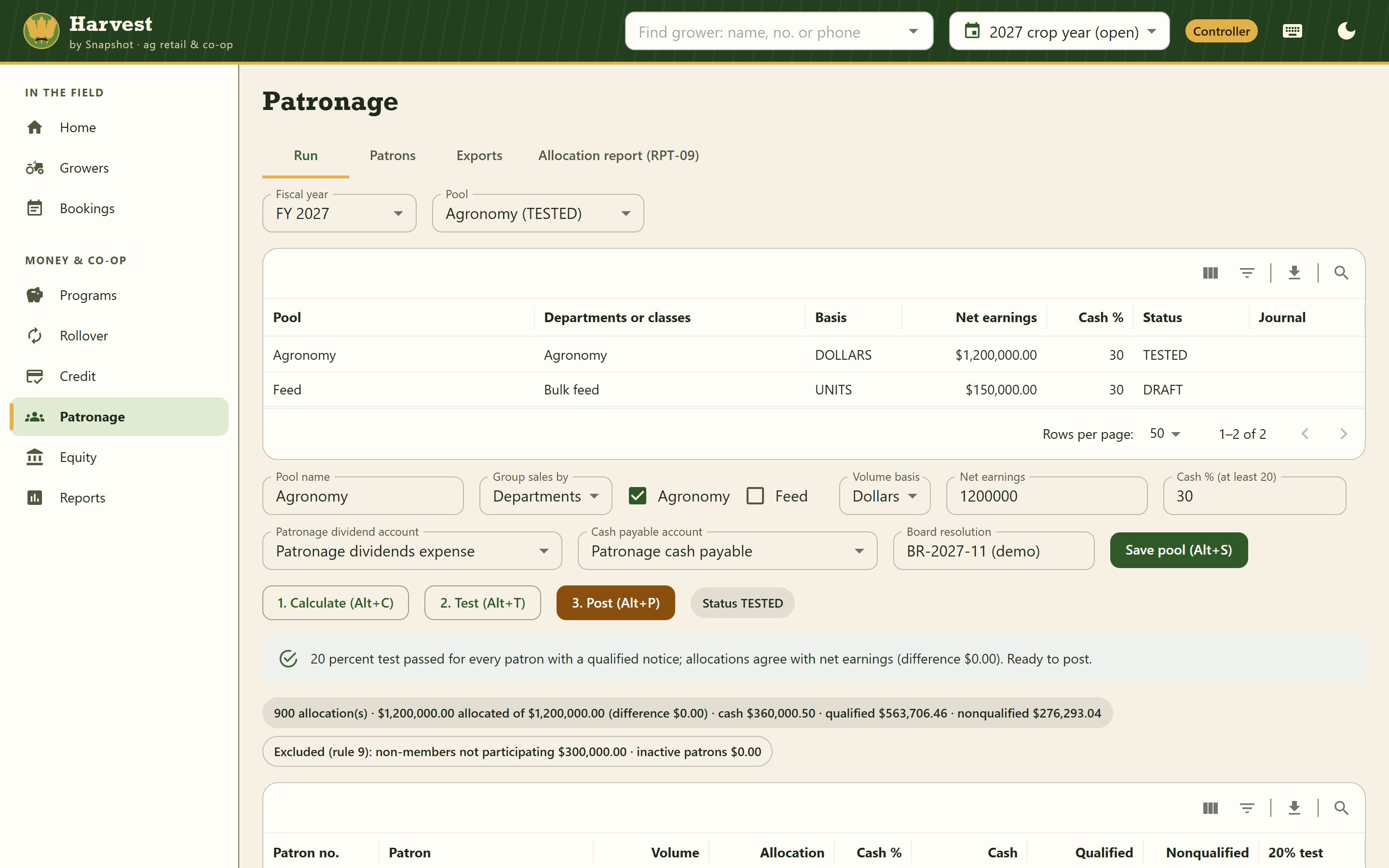Image resolution: width=1389 pixels, height=868 pixels.
Task: Open Home in the sidebar
Action: [119, 127]
